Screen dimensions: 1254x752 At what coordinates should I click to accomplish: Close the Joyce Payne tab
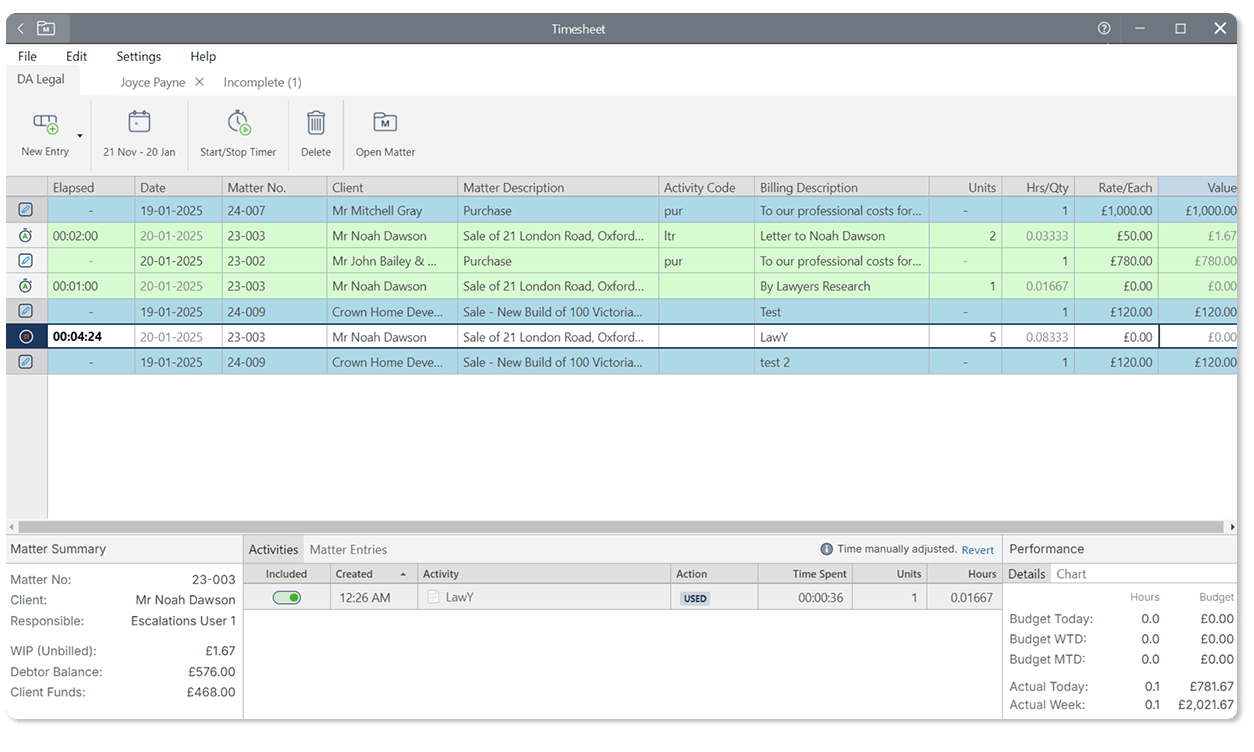(x=199, y=82)
